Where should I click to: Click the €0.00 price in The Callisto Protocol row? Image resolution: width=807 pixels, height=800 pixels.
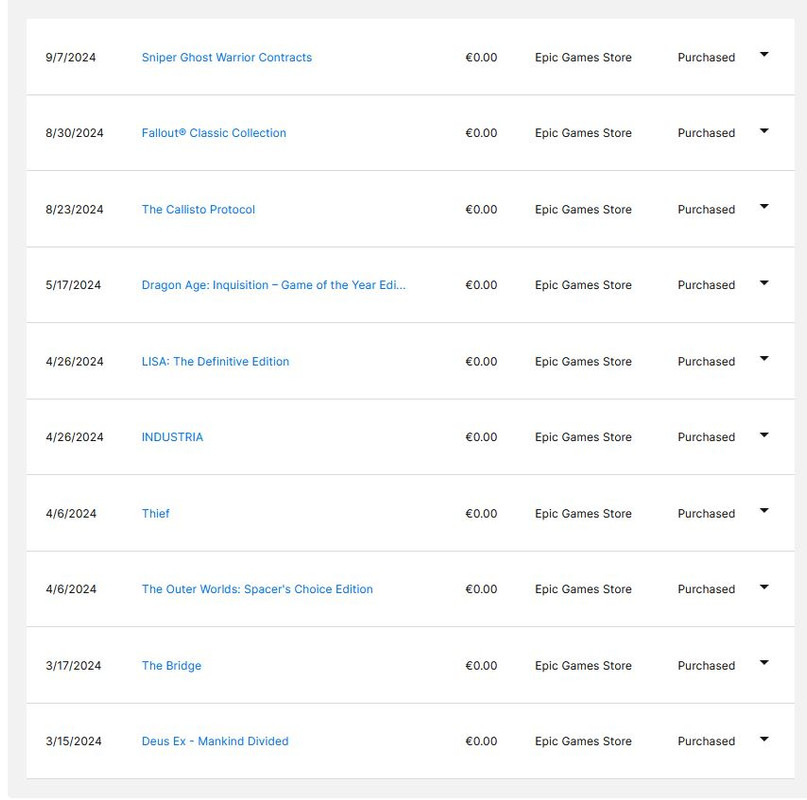[481, 209]
